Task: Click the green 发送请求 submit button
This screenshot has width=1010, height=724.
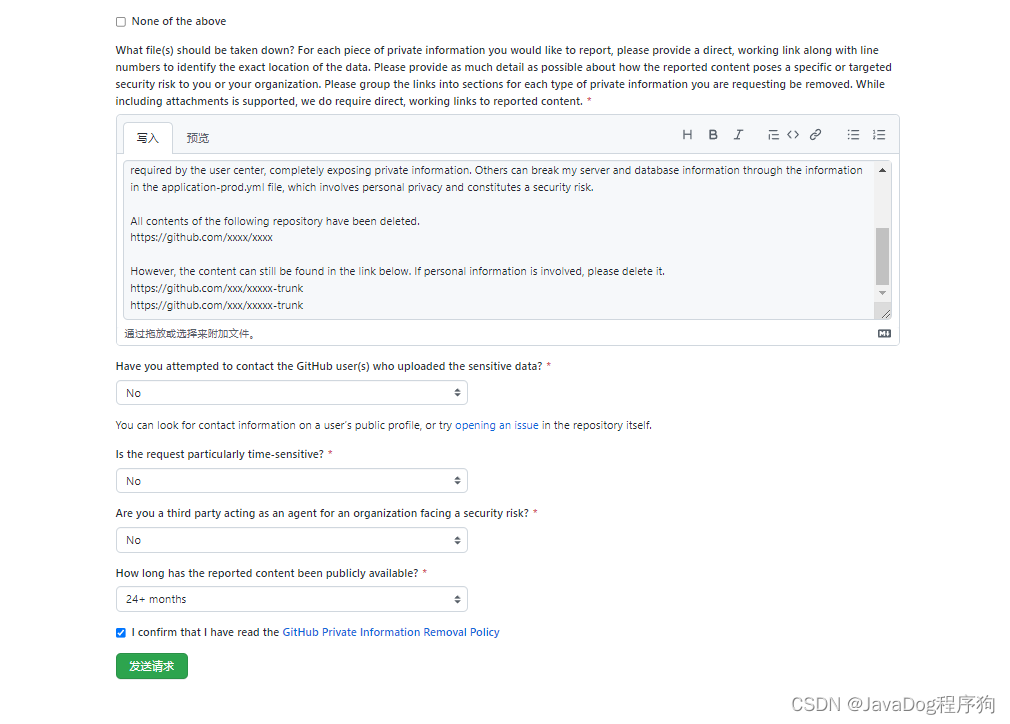Action: (151, 665)
